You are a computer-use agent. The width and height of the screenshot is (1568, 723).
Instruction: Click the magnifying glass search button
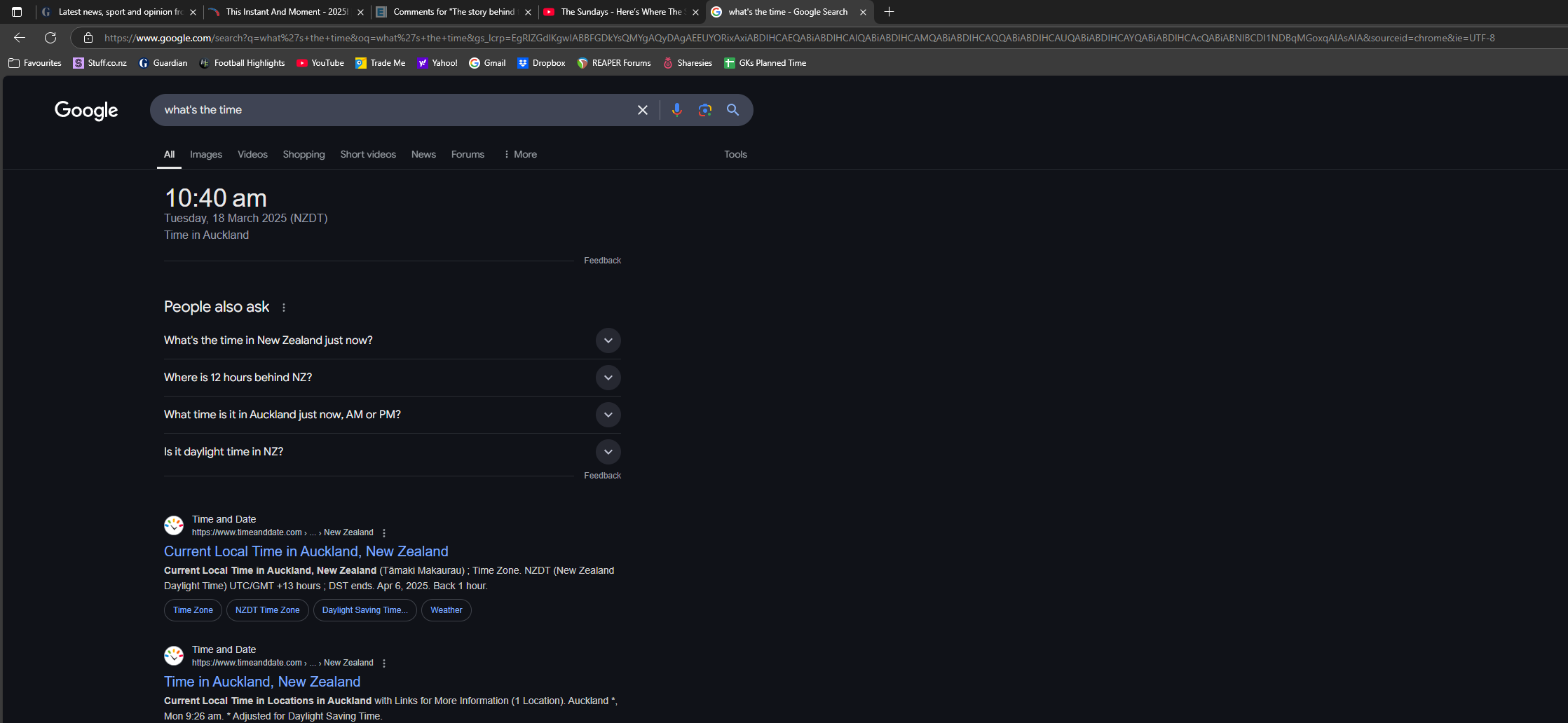(732, 110)
